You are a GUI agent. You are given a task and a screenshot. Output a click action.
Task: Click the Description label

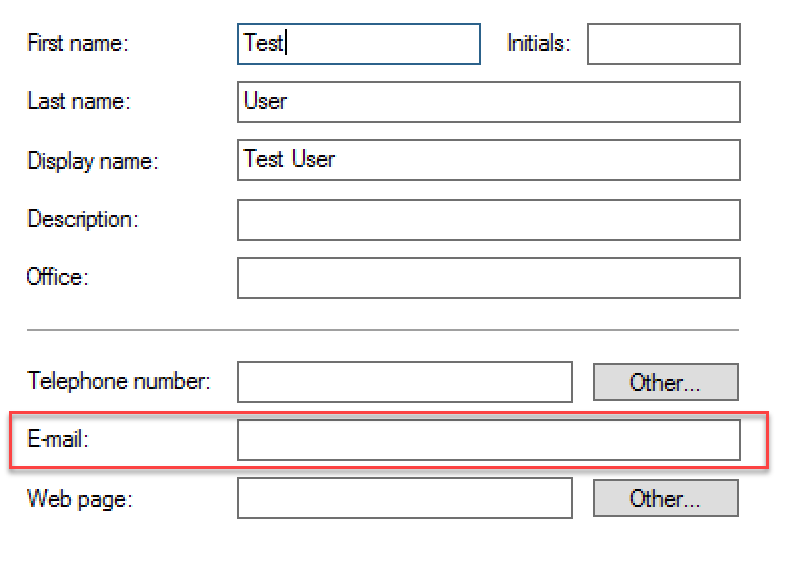pos(82,220)
